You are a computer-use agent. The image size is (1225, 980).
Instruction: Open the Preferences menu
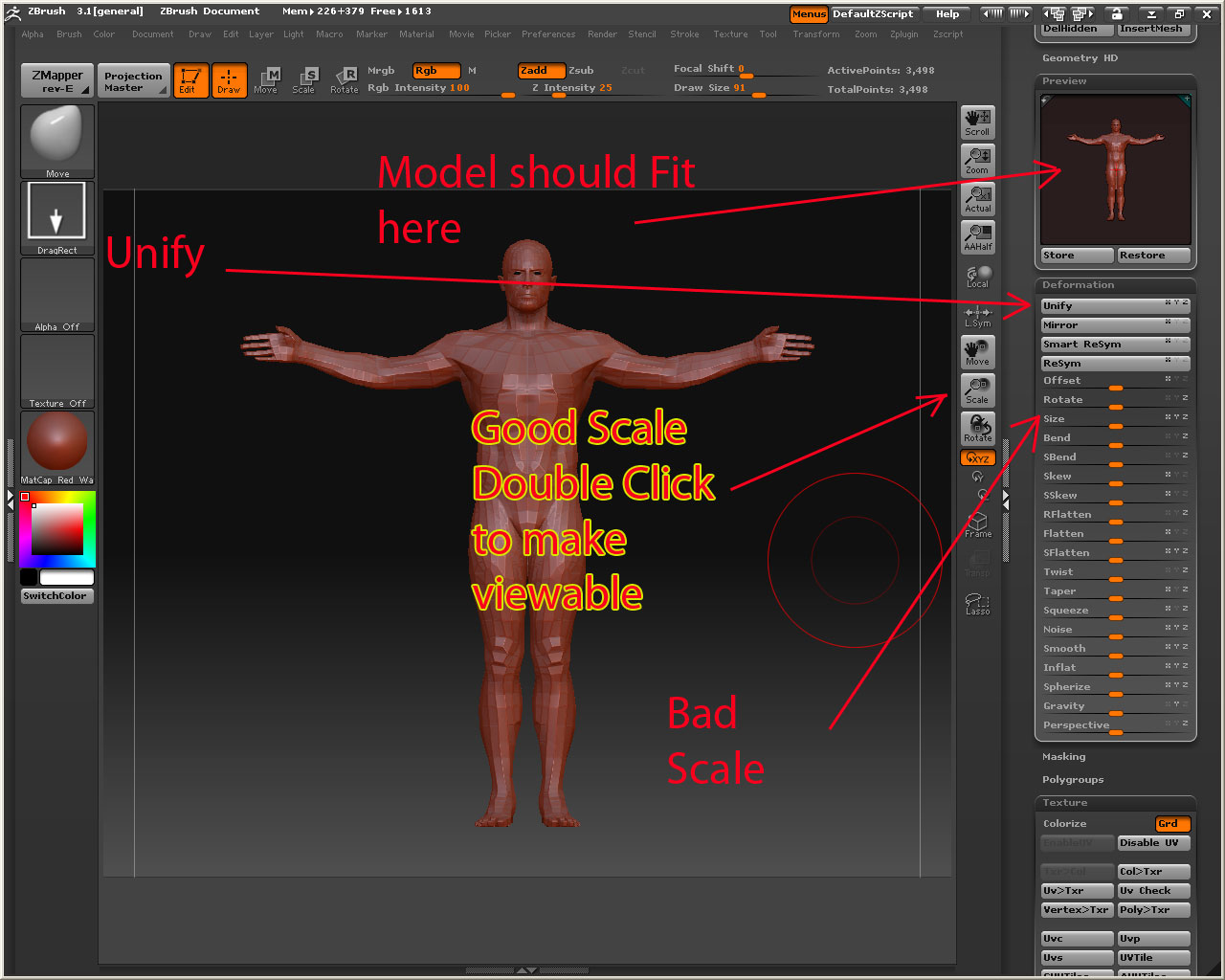pyautogui.click(x=547, y=34)
